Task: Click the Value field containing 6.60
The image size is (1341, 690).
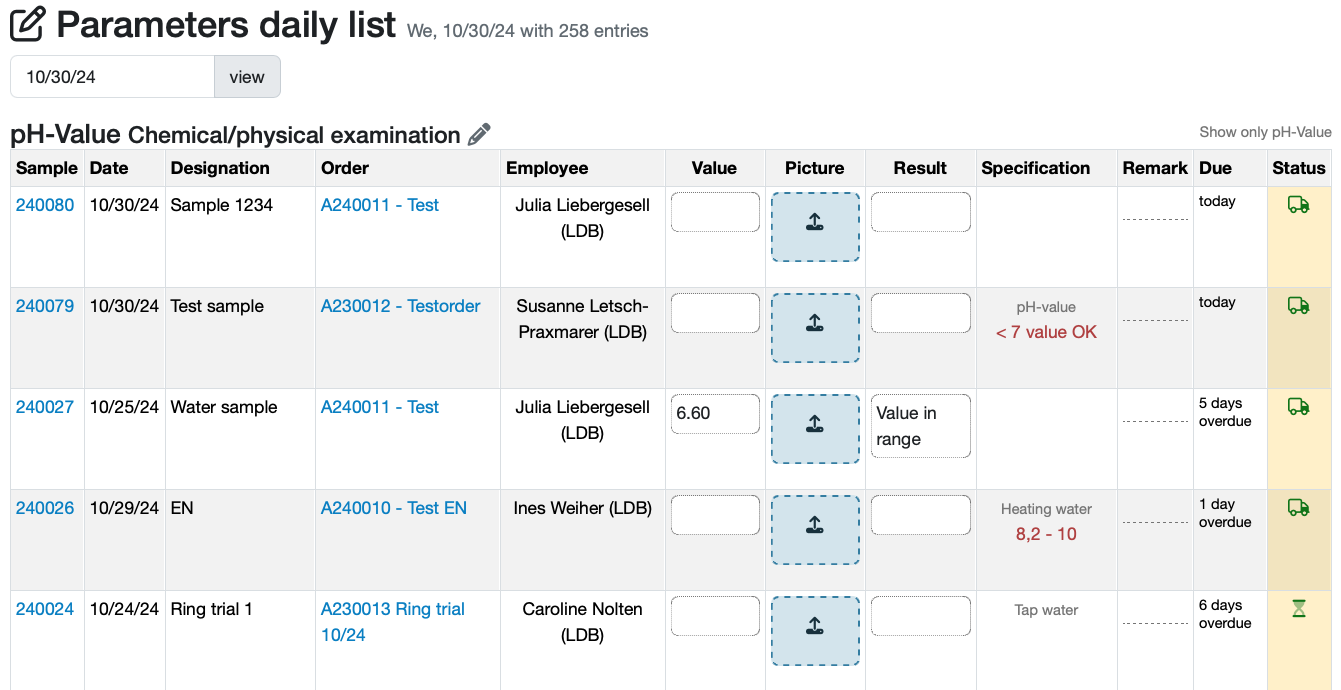Action: click(x=715, y=414)
